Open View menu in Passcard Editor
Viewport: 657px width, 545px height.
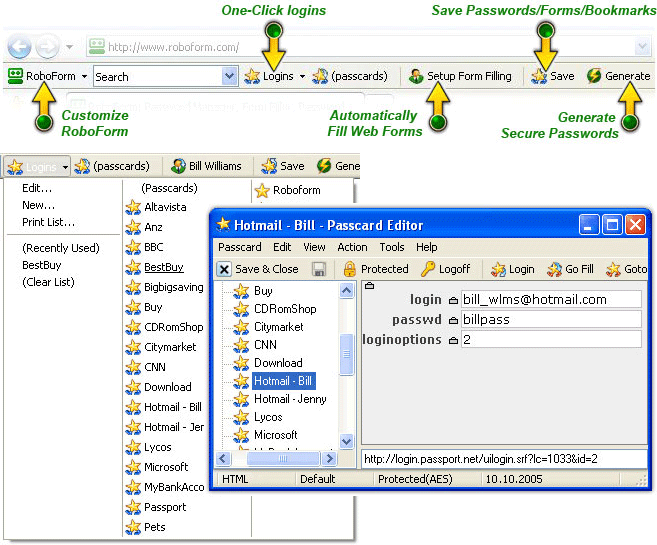[x=314, y=247]
